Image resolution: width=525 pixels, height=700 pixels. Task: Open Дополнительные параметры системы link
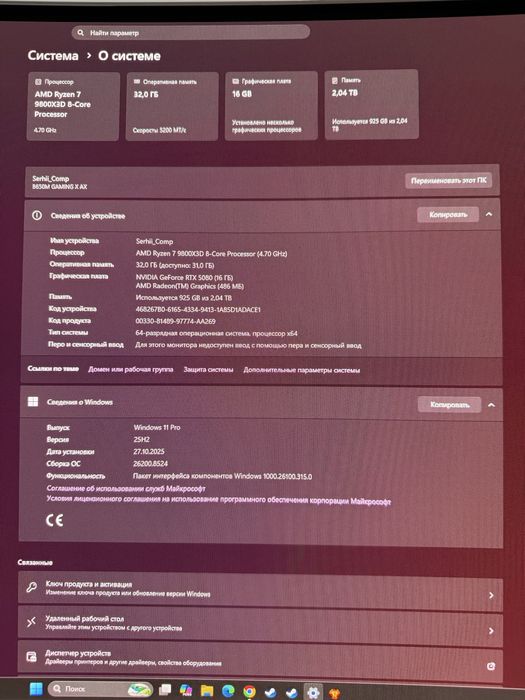click(301, 370)
